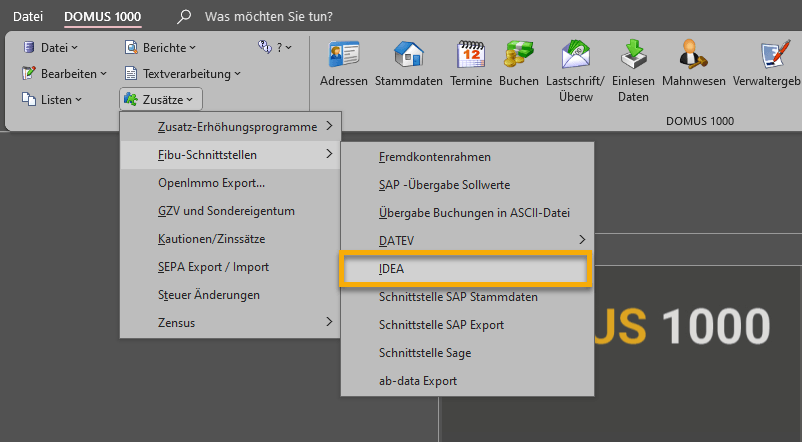This screenshot has width=802, height=442.
Task: Select Schnittstelle Sage entry
Action: 467,352
